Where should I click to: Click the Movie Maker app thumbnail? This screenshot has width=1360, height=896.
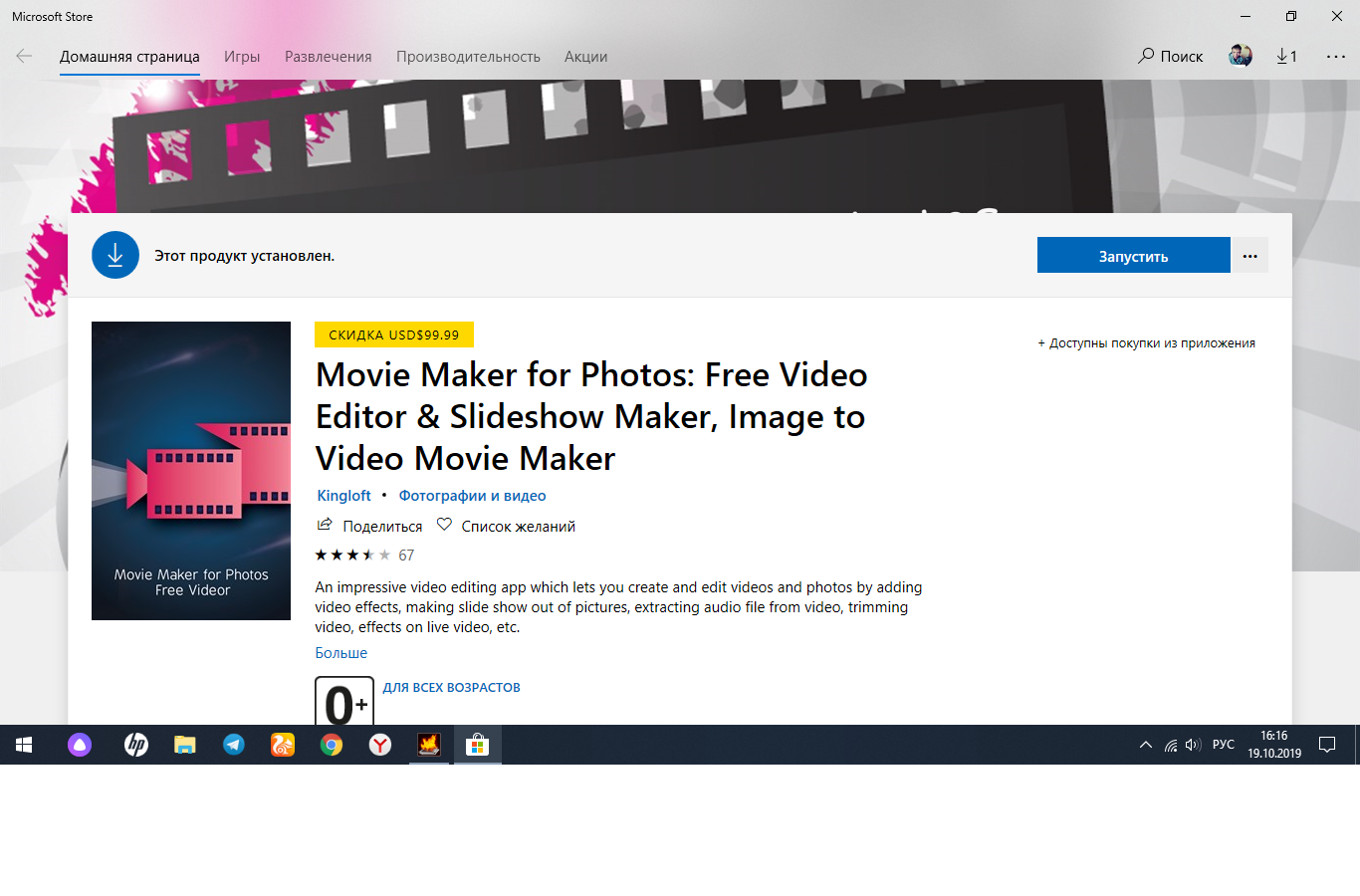(x=191, y=471)
